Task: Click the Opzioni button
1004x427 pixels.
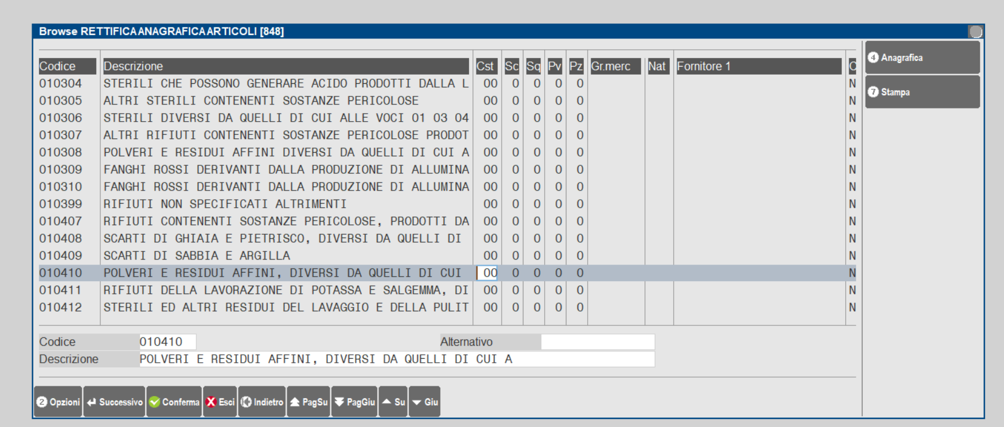Action: (59, 401)
